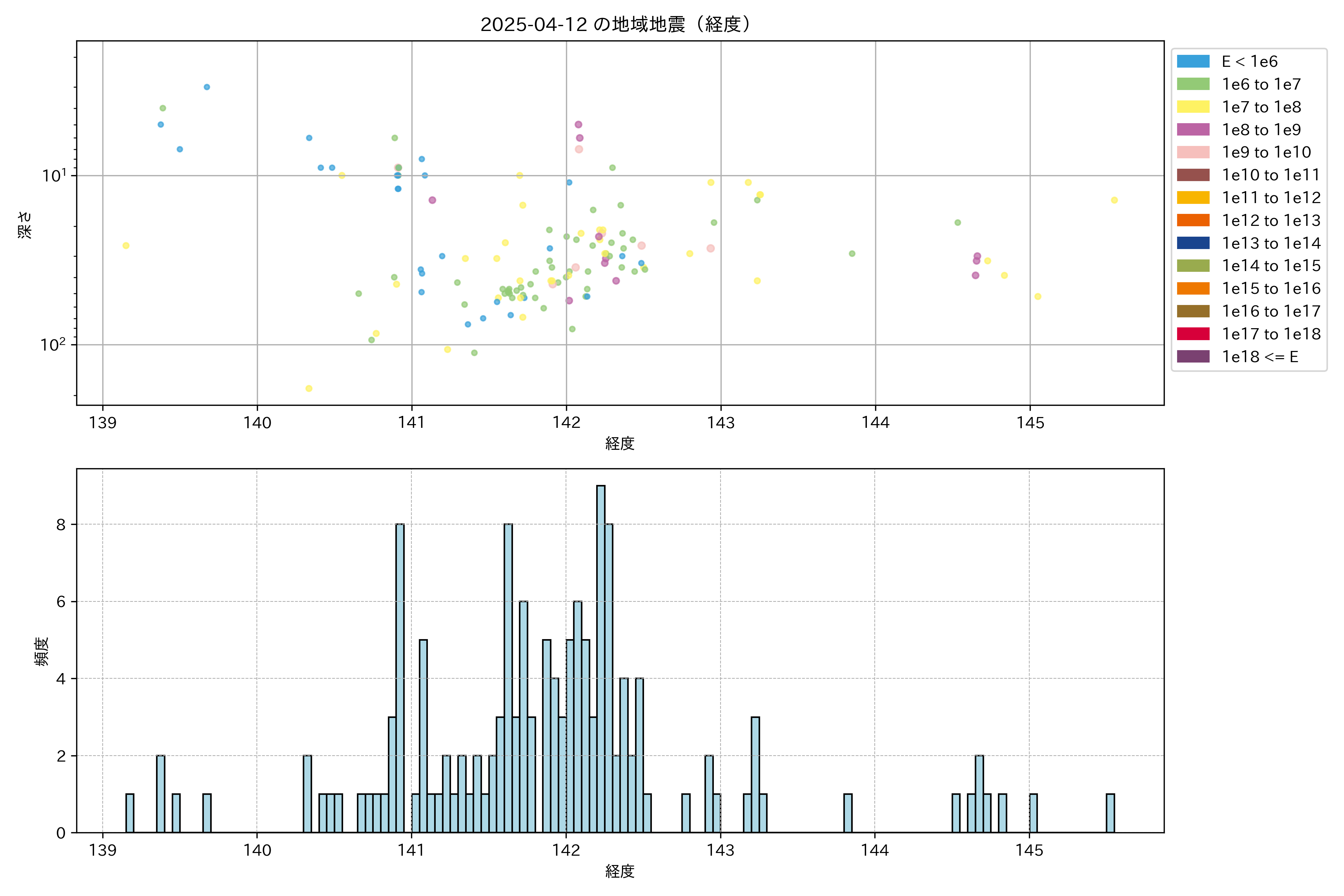The image size is (1344, 896).
Task: Click the purple 1e8 to 1e9 legend swatch
Action: (x=1193, y=130)
